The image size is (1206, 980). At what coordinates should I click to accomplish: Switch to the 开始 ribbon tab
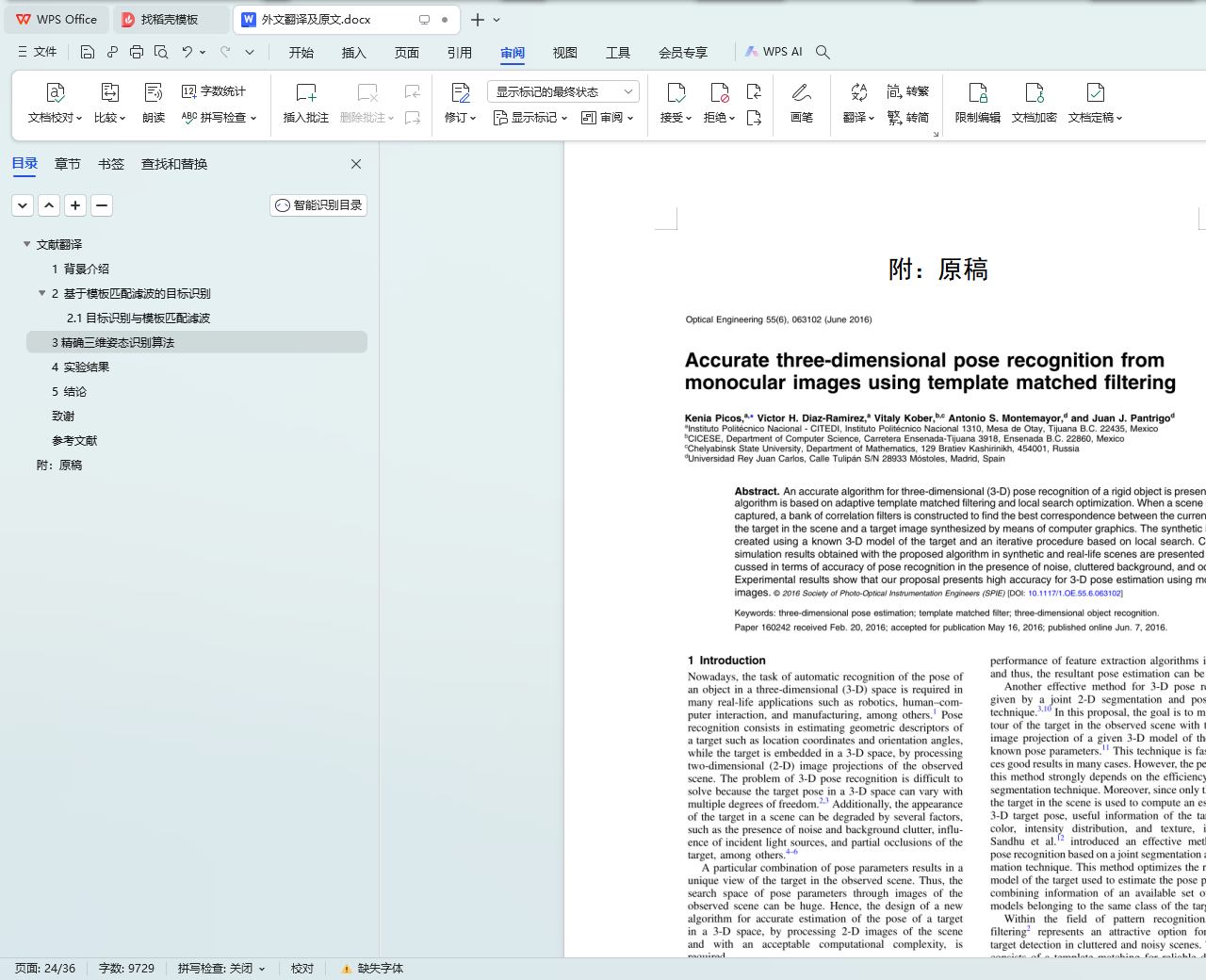point(301,53)
